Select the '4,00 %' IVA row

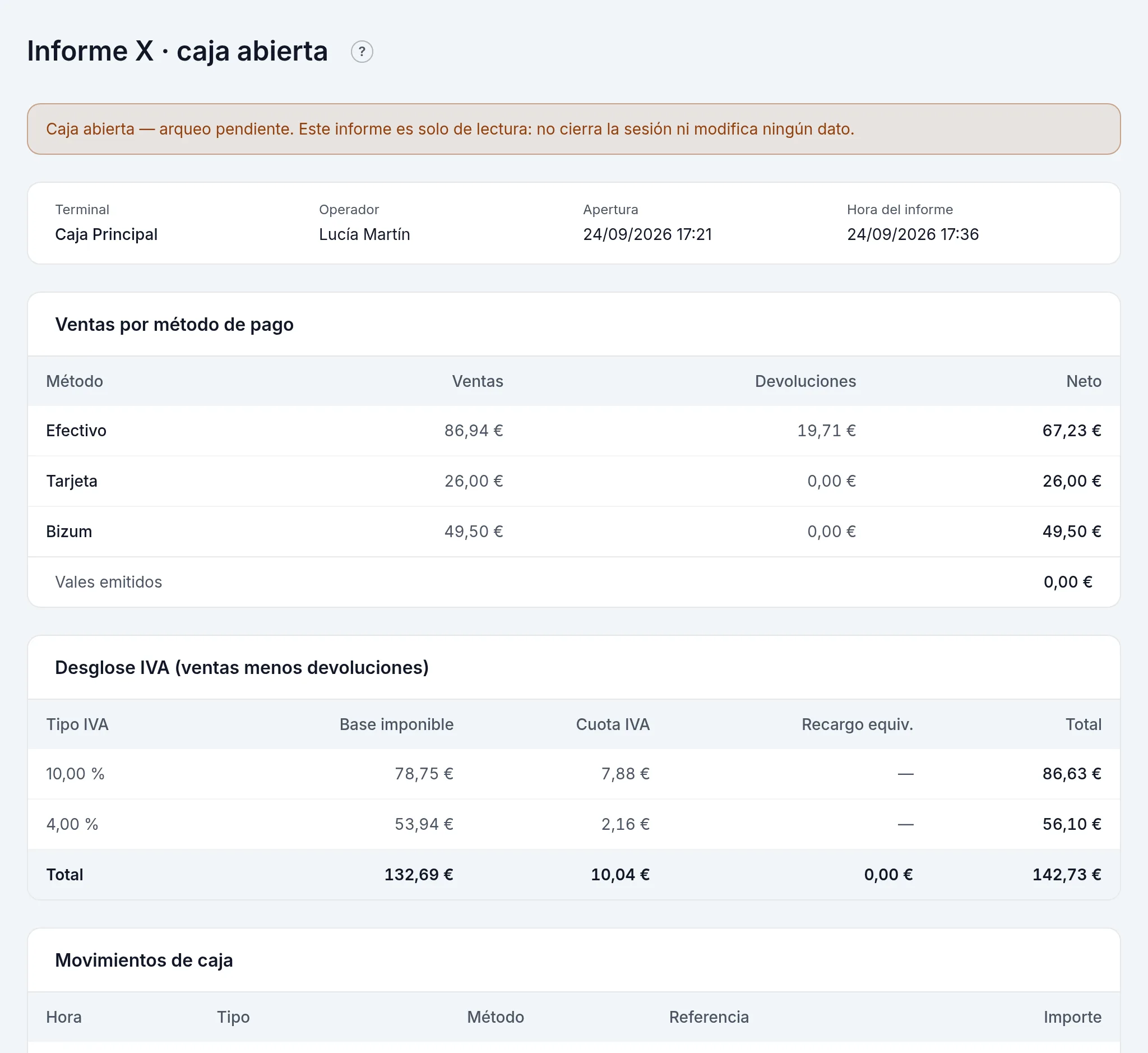(x=573, y=824)
